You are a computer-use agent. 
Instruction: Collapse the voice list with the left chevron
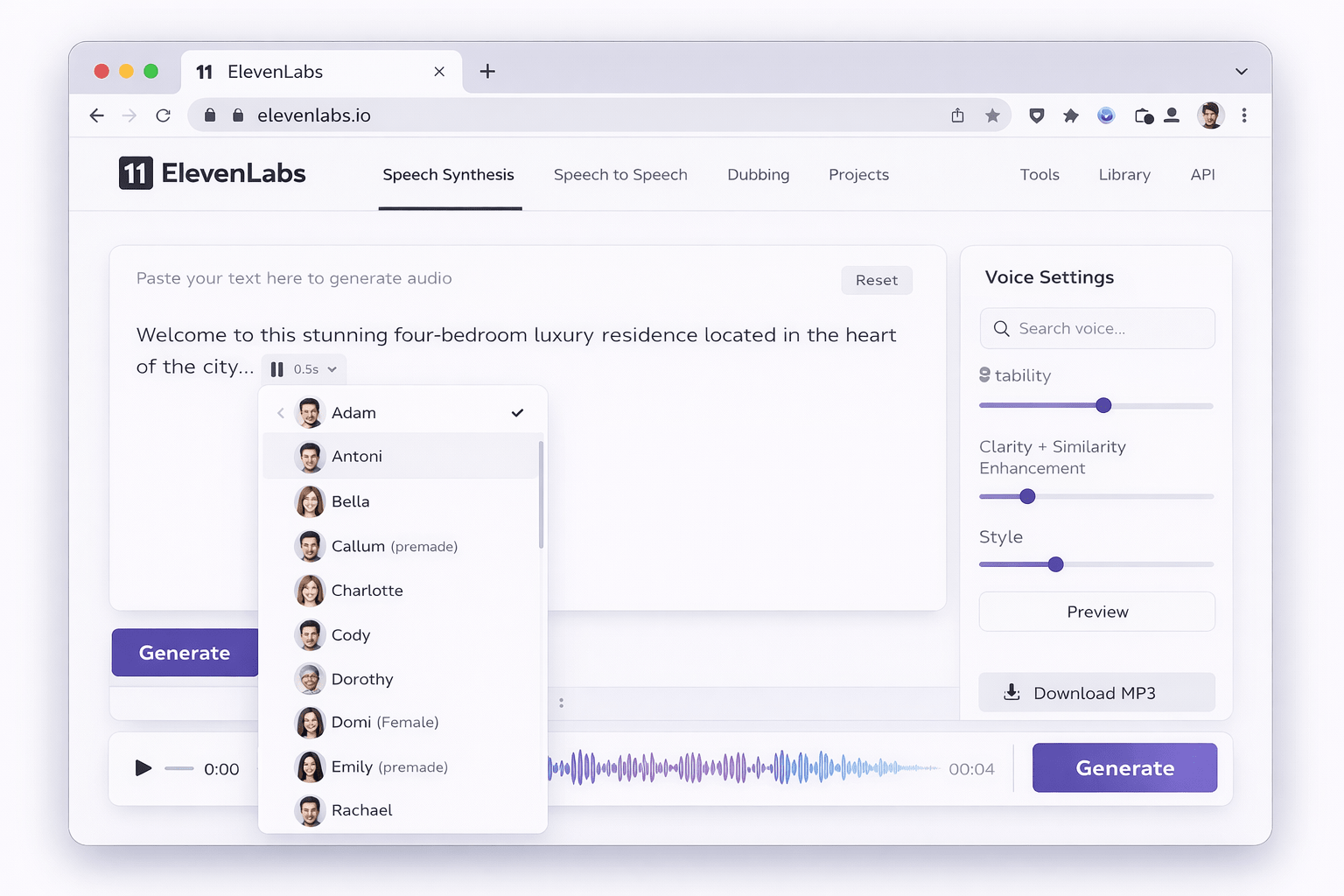click(x=280, y=412)
